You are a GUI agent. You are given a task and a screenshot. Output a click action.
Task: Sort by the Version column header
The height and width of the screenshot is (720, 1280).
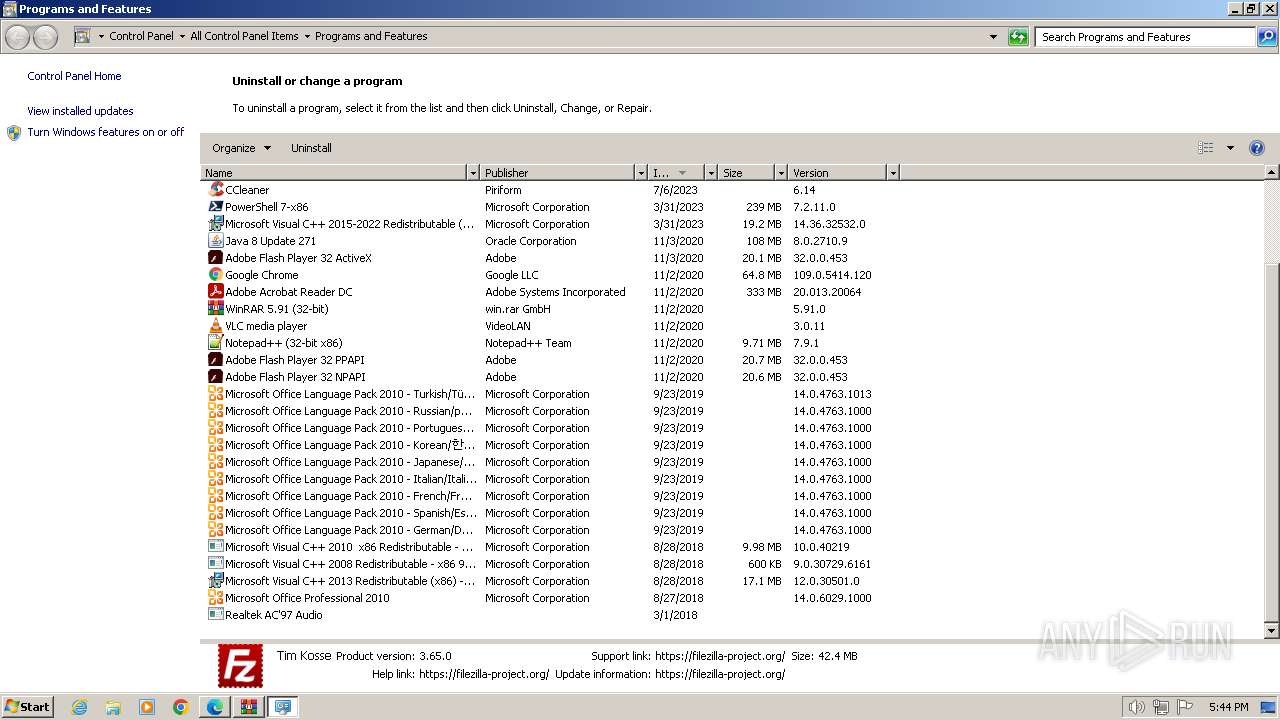pyautogui.click(x=838, y=173)
